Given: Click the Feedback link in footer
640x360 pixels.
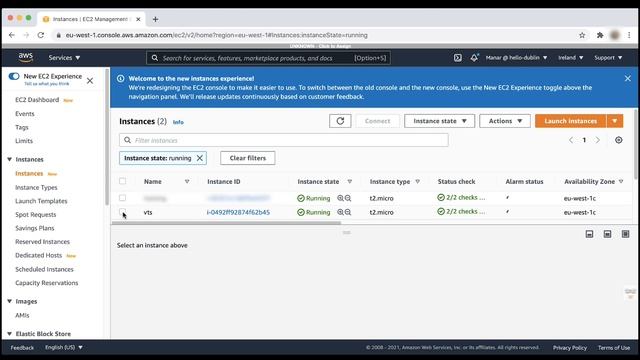Looking at the screenshot, I should (x=22, y=348).
